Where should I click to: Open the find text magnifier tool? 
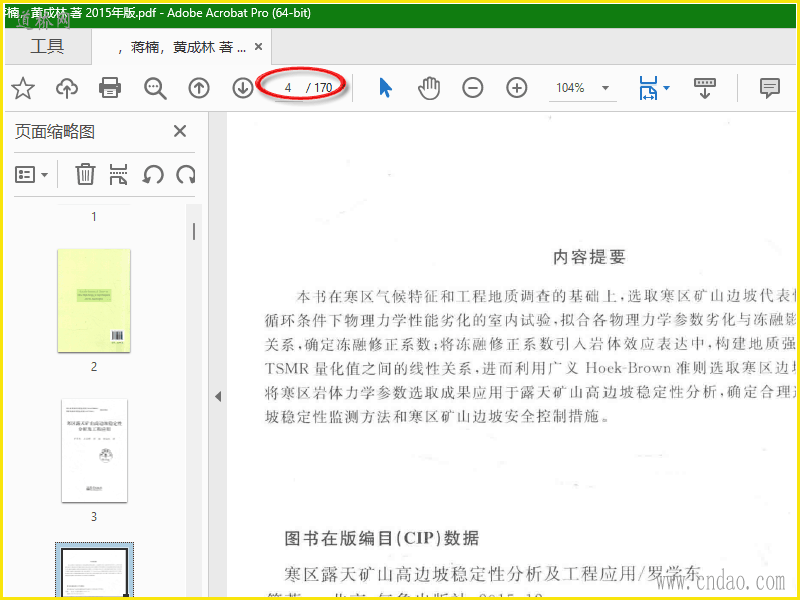[155, 88]
